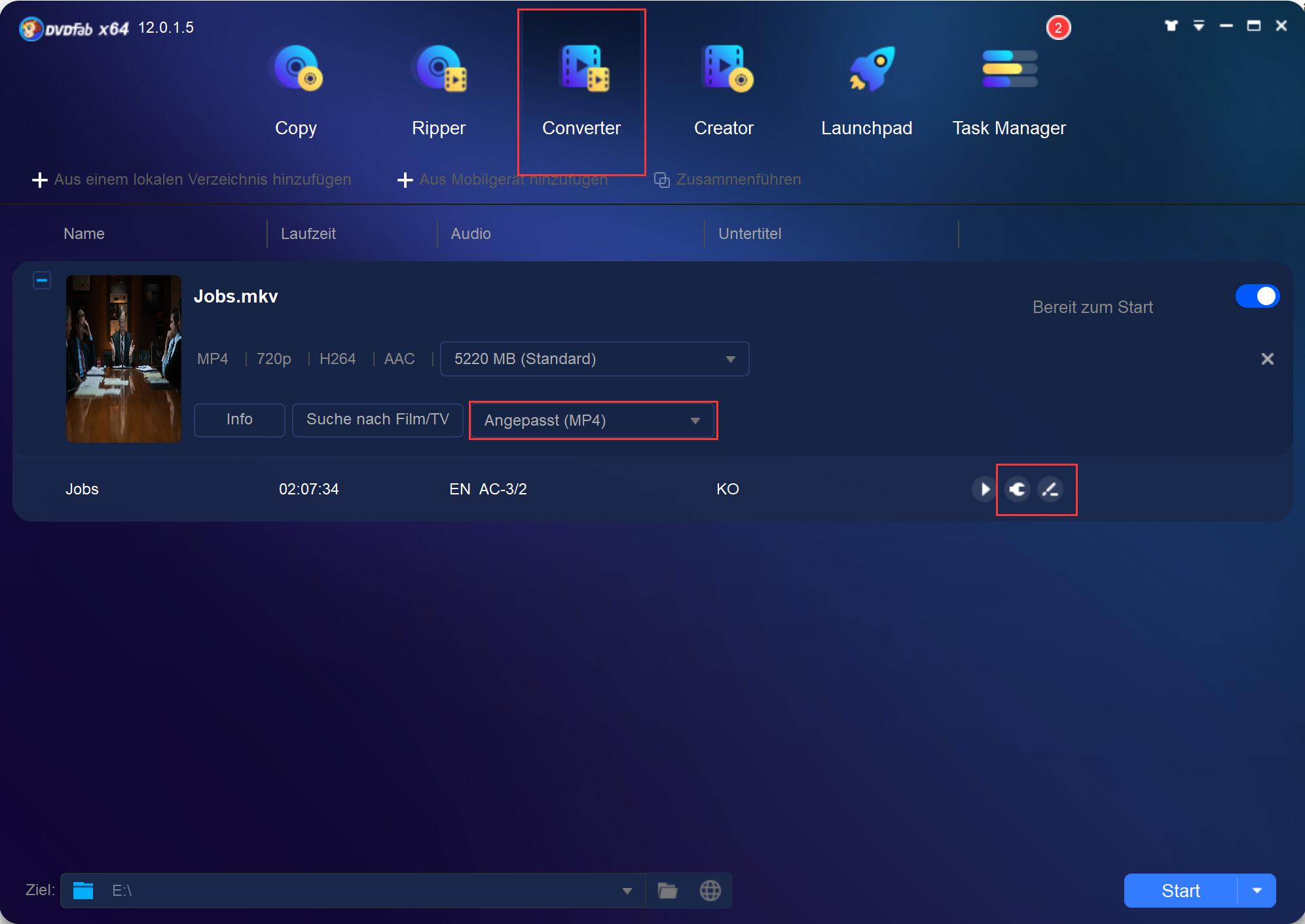Click the blue folder icon in Ziel field
Image resolution: width=1305 pixels, height=924 pixels.
83,891
